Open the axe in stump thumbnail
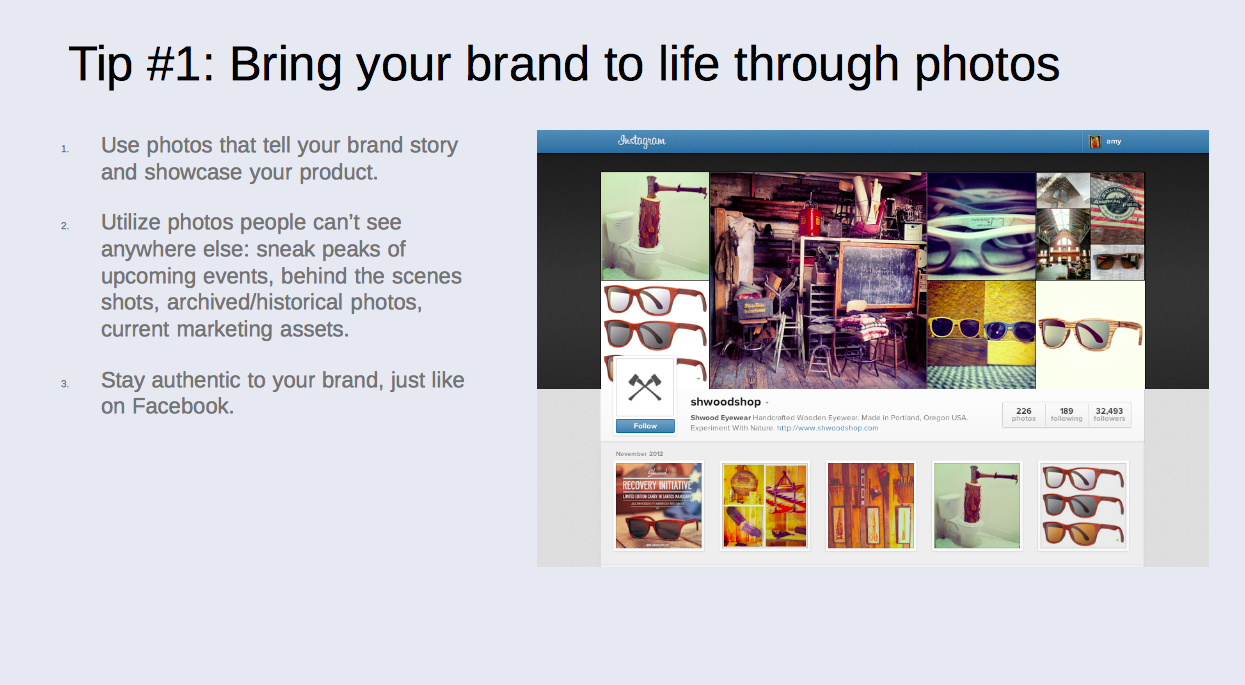1245x685 pixels. [x=977, y=505]
